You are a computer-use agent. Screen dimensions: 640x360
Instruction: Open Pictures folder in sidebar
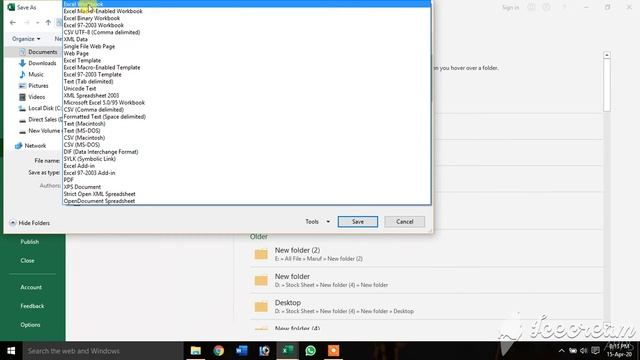[33, 86]
